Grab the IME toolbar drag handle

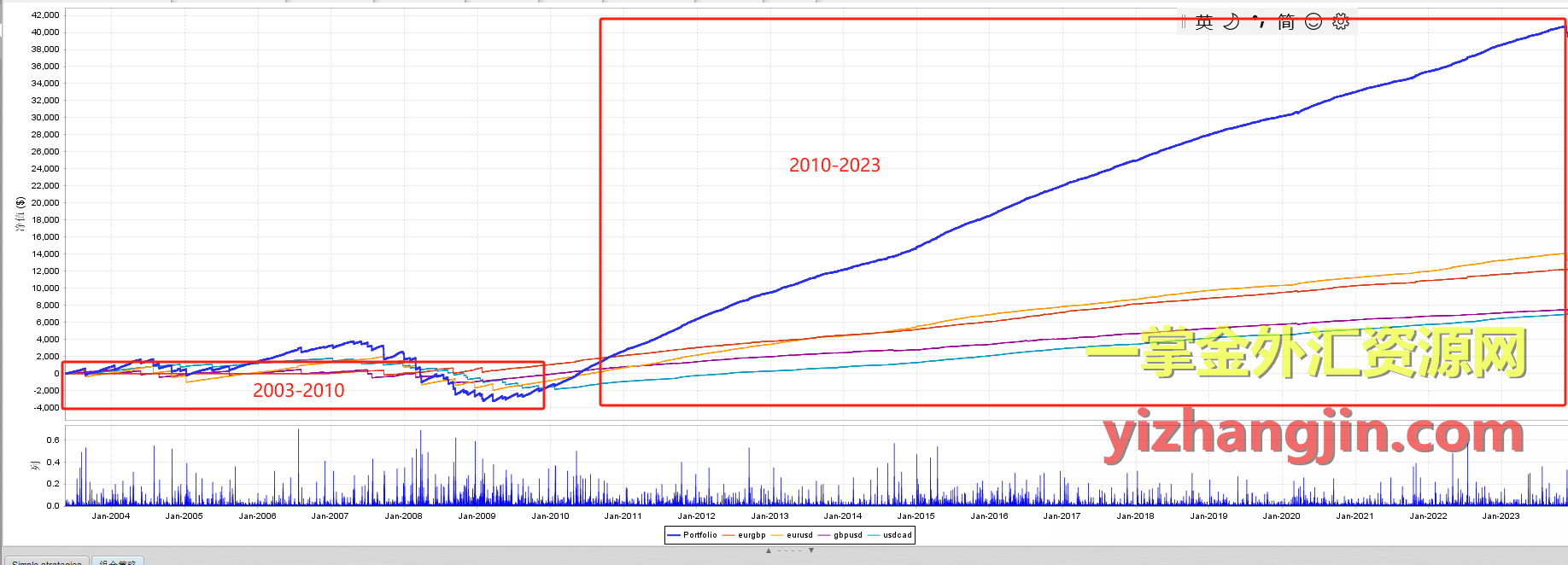(x=1184, y=22)
